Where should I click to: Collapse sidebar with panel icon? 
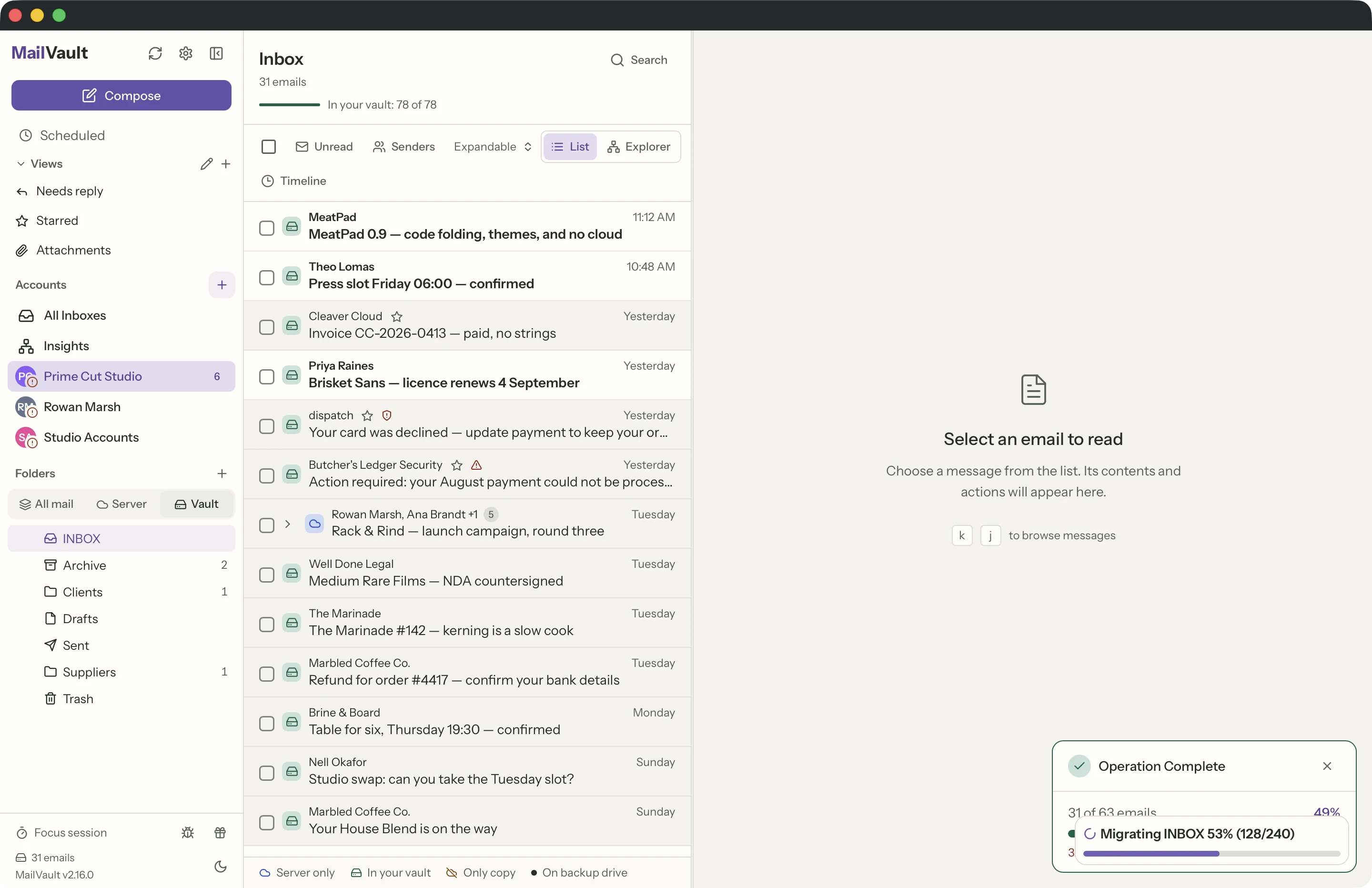216,53
